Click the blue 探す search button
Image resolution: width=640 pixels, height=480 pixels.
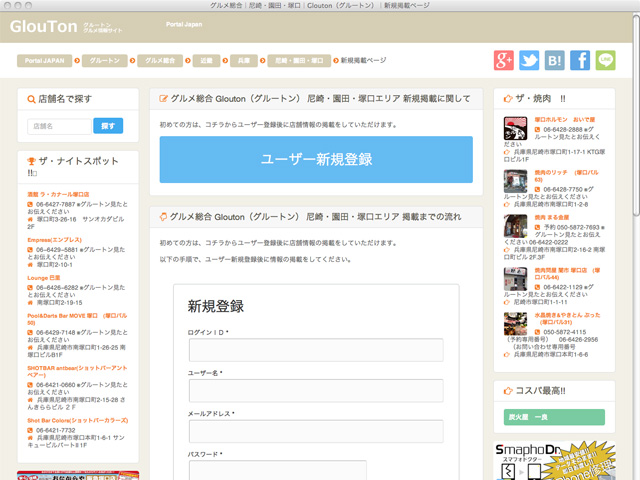[108, 126]
